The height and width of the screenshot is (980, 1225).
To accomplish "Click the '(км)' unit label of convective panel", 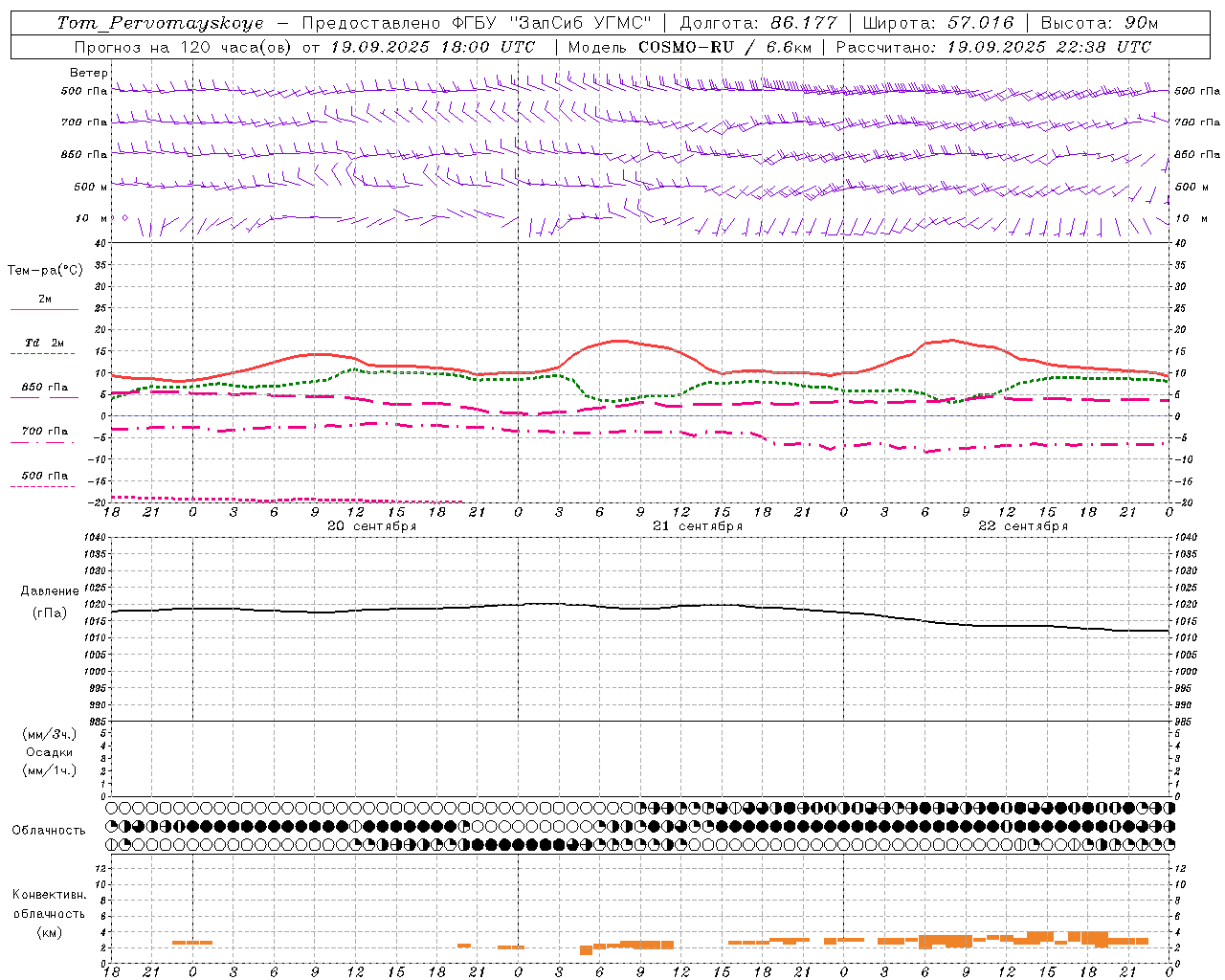I will (49, 932).
